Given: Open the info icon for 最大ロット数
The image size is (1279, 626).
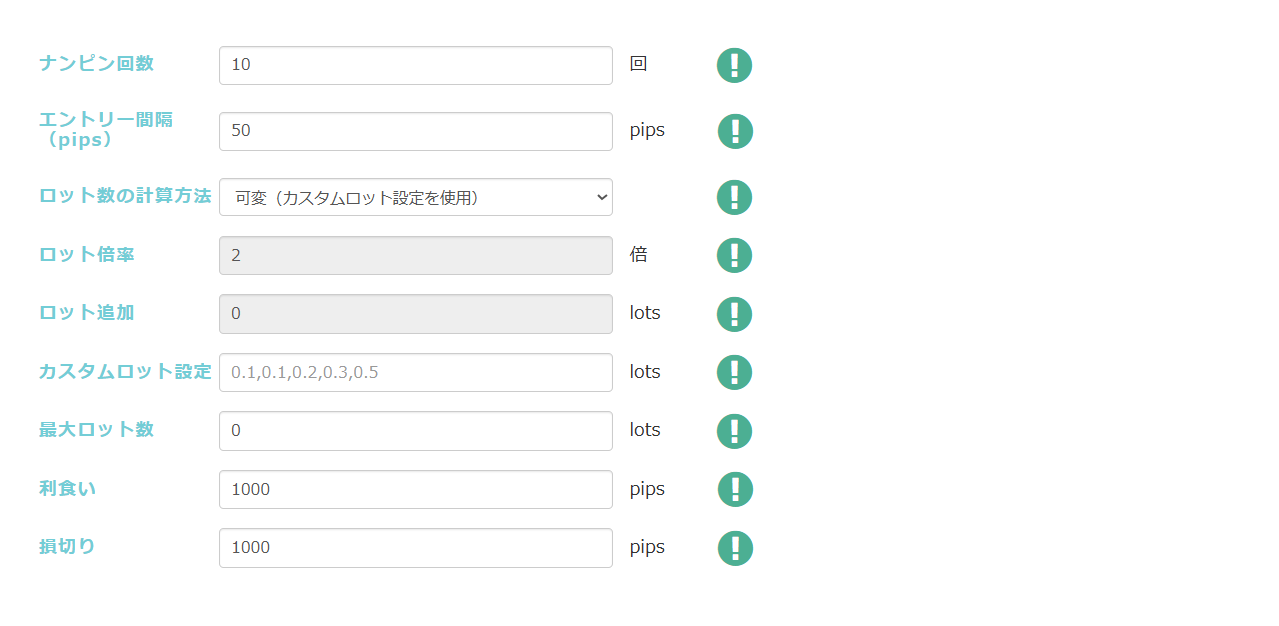Looking at the screenshot, I should [734, 431].
